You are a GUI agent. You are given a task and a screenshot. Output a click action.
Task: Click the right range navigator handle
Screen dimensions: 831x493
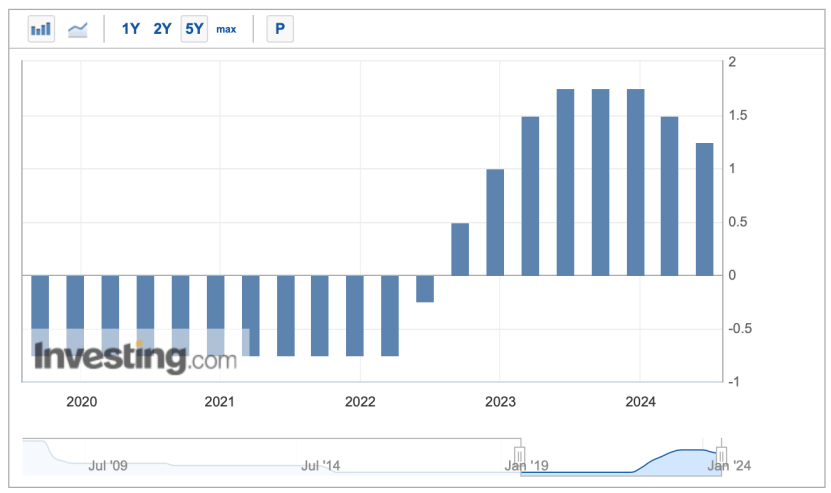(721, 455)
